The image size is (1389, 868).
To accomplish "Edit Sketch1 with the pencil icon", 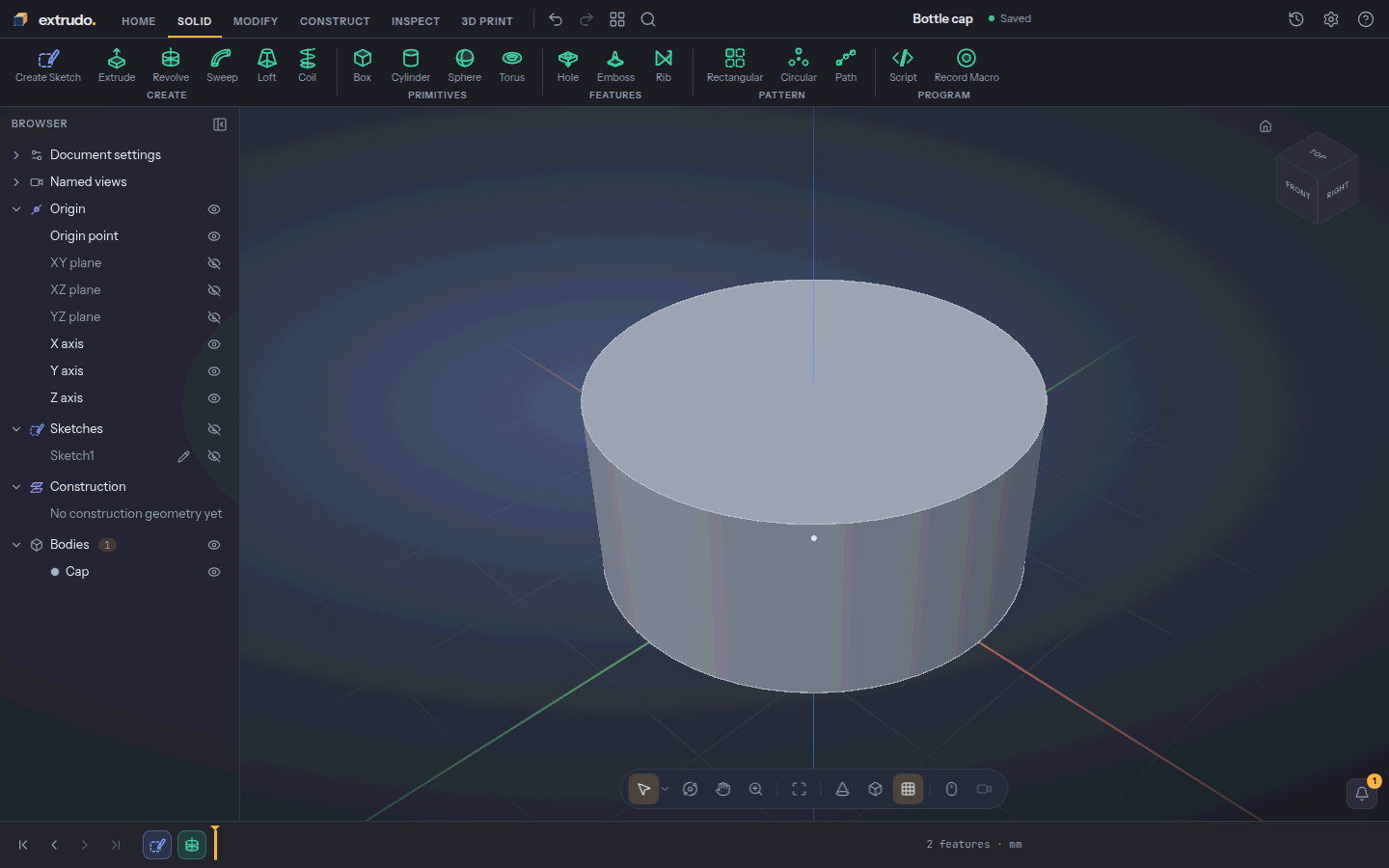I will (x=183, y=456).
